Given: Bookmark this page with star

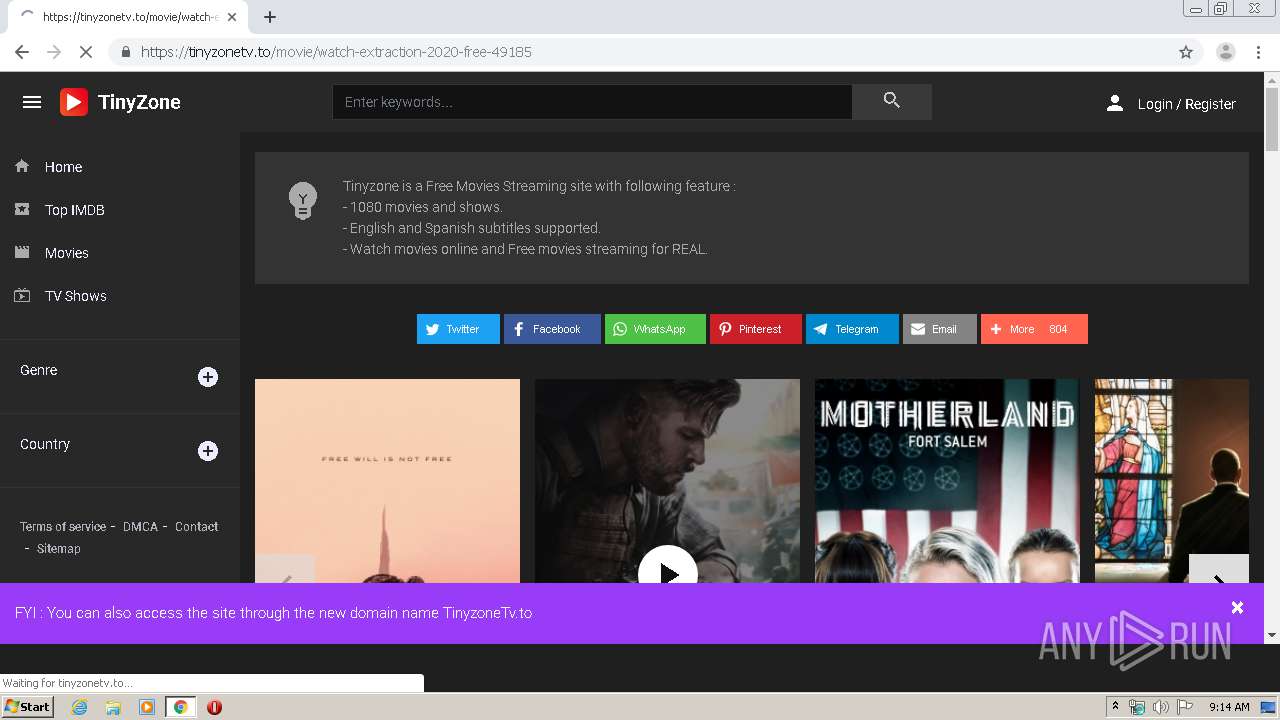Looking at the screenshot, I should click(x=1186, y=52).
